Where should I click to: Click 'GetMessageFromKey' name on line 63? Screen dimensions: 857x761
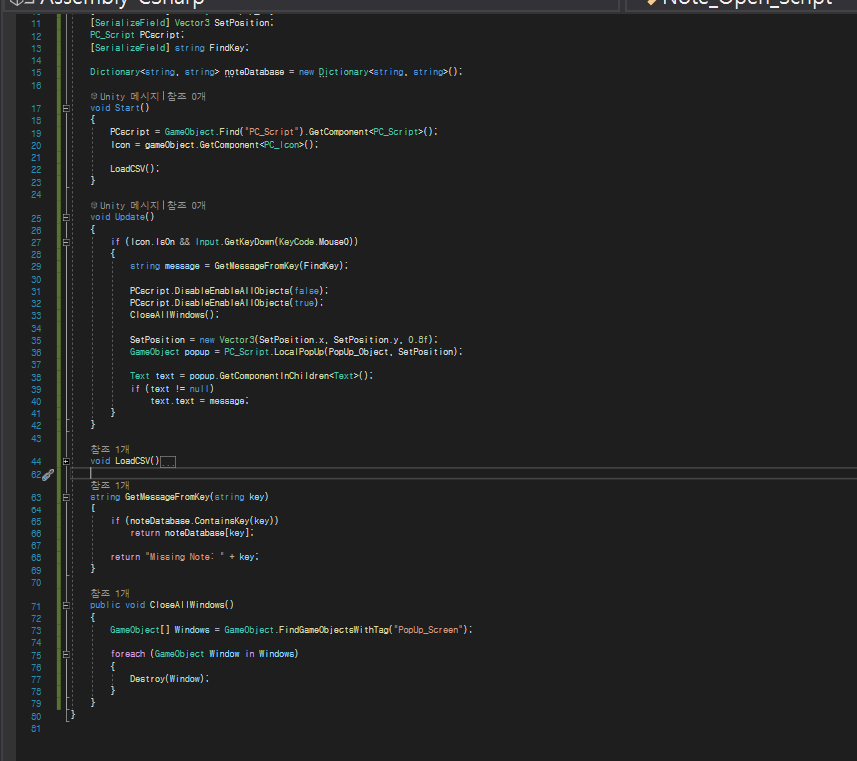167,497
